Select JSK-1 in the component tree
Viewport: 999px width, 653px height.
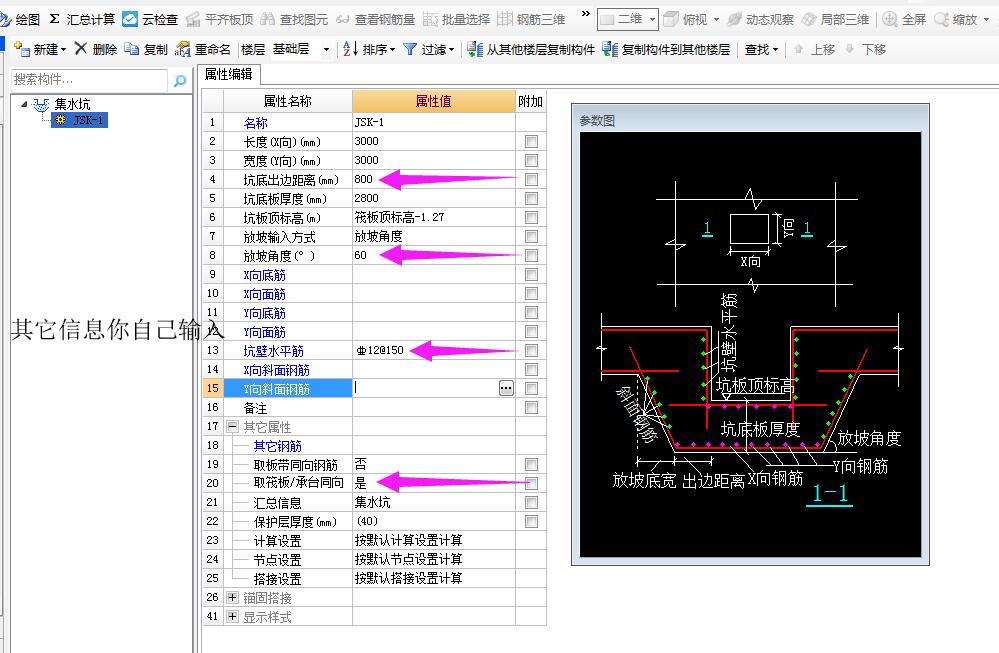coord(80,120)
